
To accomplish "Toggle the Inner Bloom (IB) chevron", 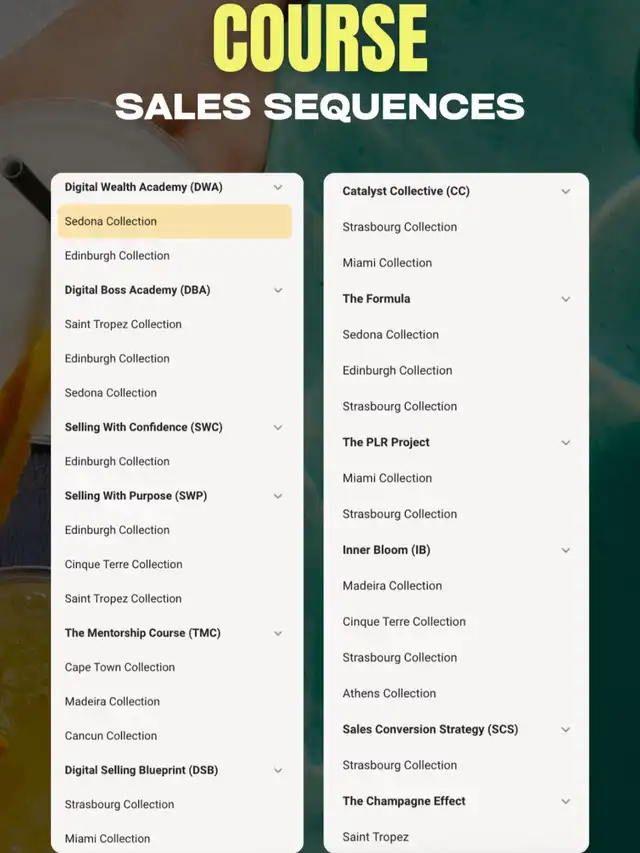I will (566, 551).
